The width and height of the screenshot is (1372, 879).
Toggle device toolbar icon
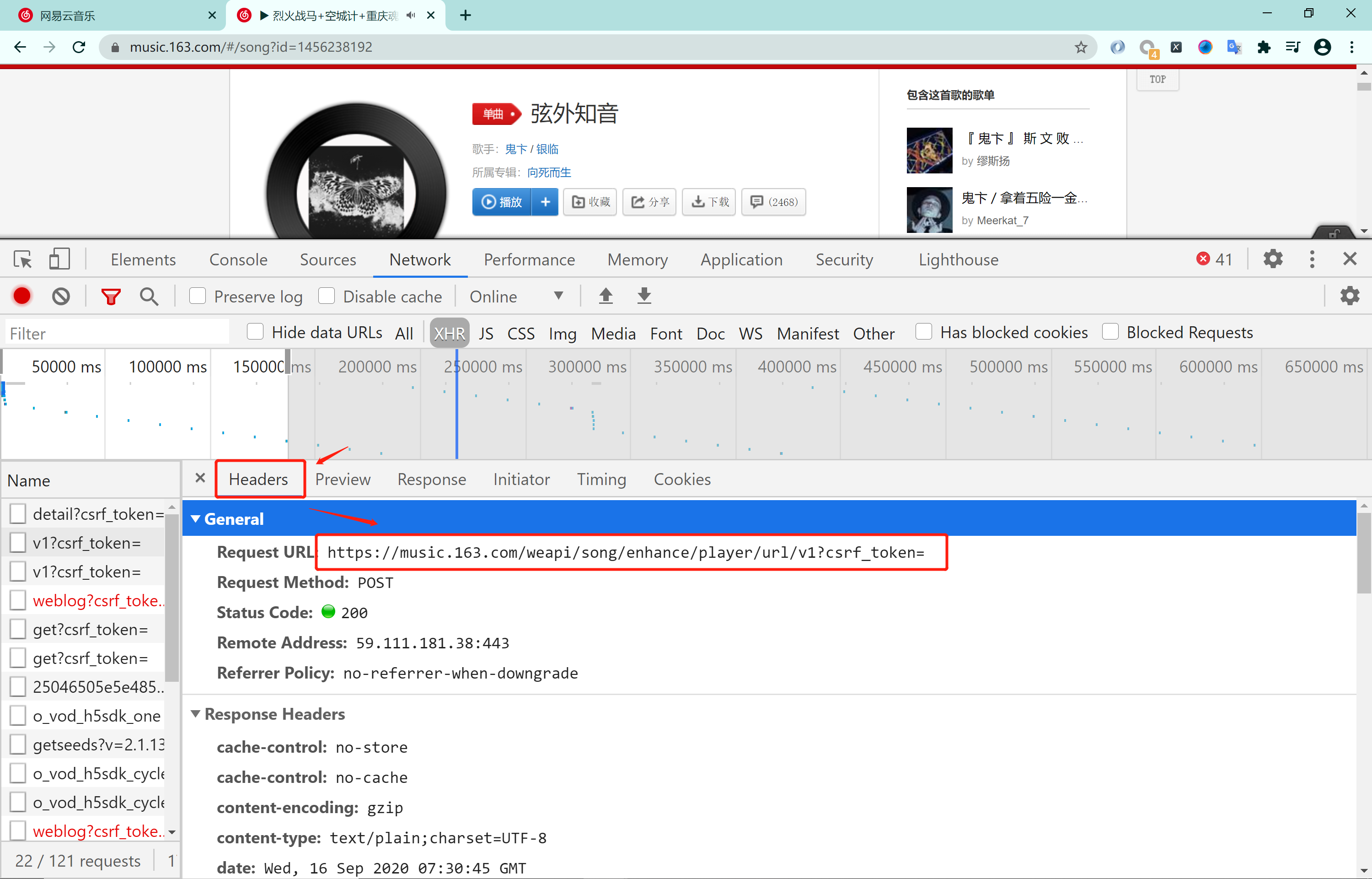59,260
